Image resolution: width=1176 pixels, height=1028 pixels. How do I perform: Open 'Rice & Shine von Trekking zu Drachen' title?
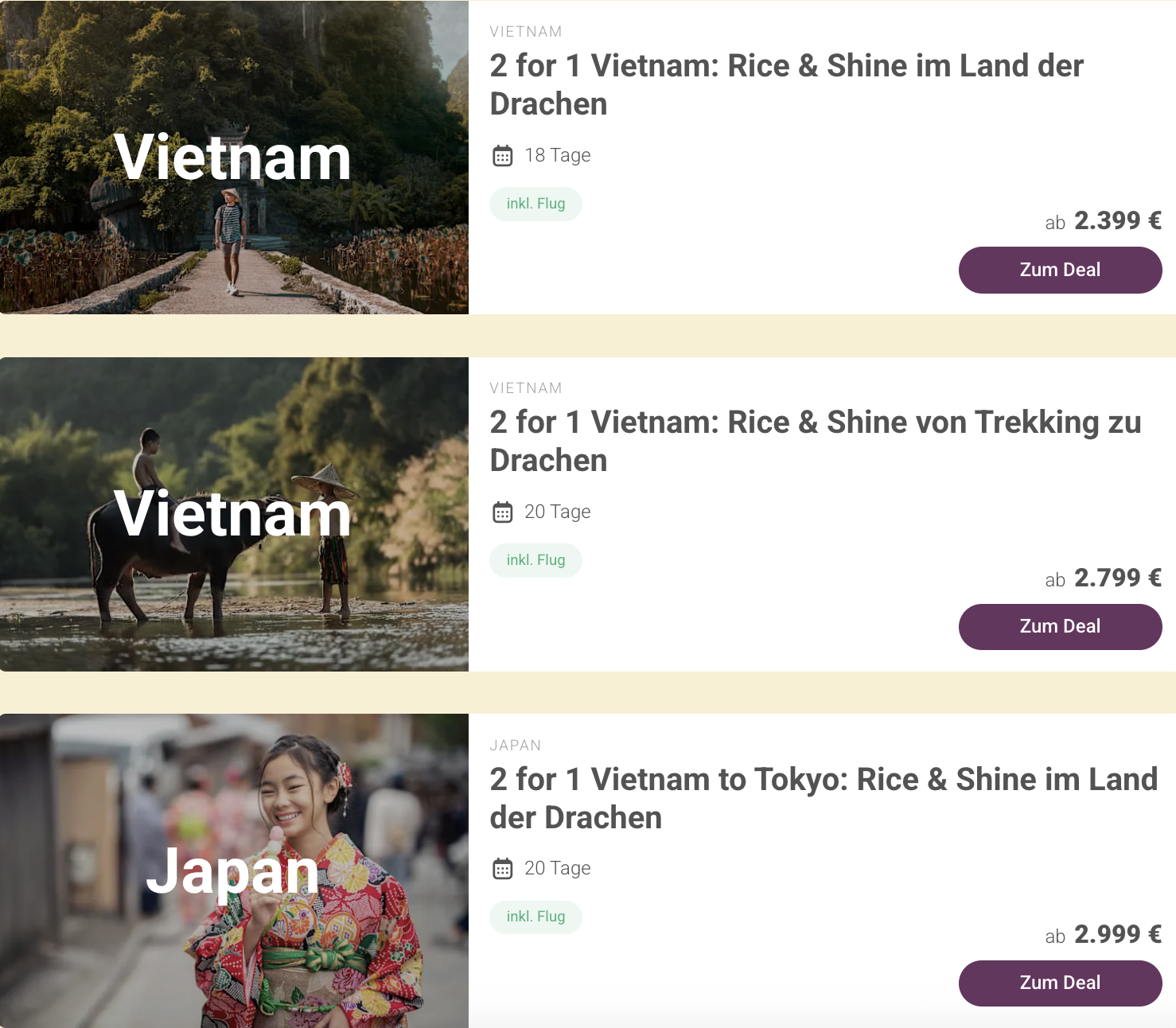(x=815, y=441)
